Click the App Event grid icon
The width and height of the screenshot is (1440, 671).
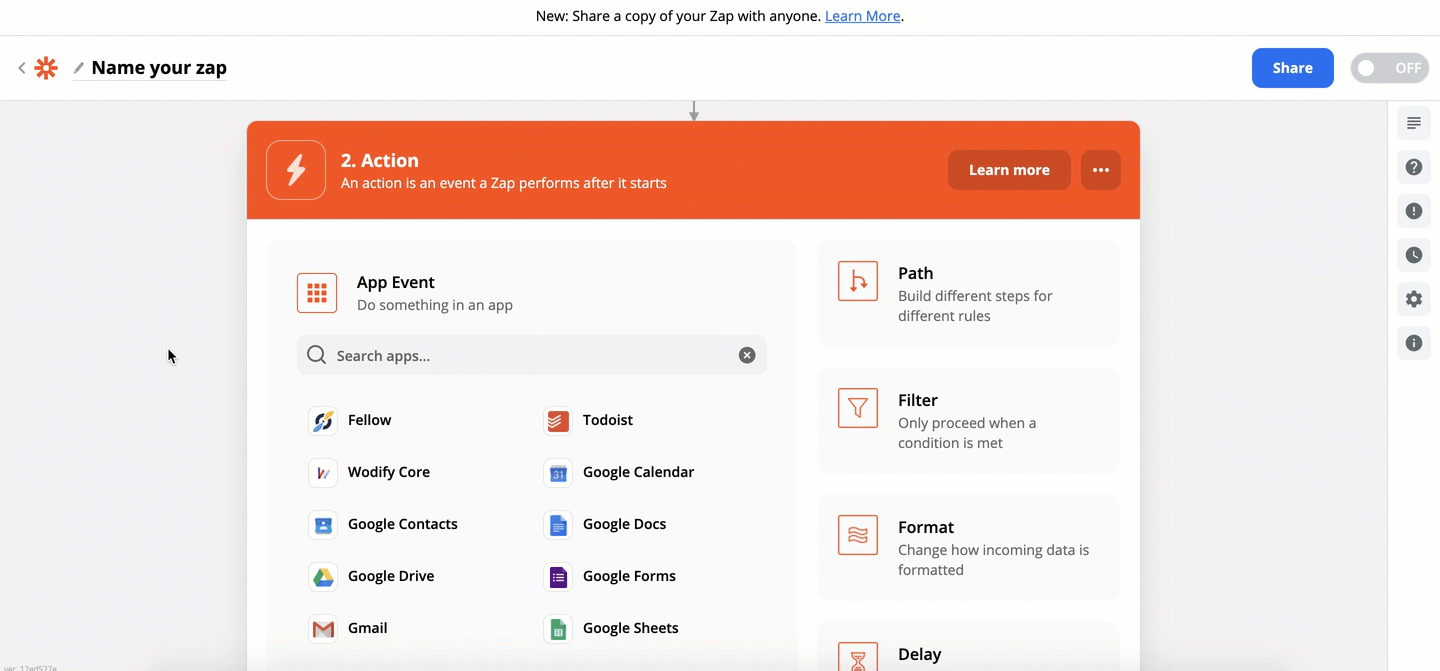click(317, 293)
